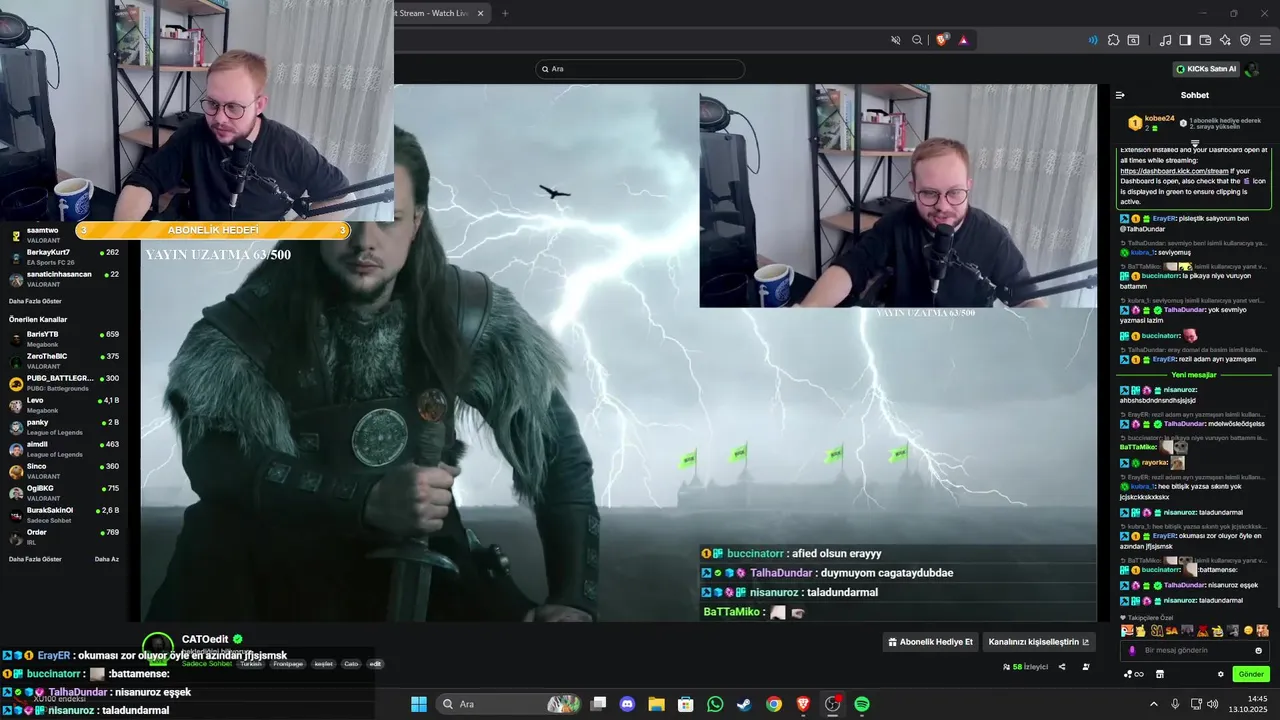Click the Turkish stream tag

250,664
